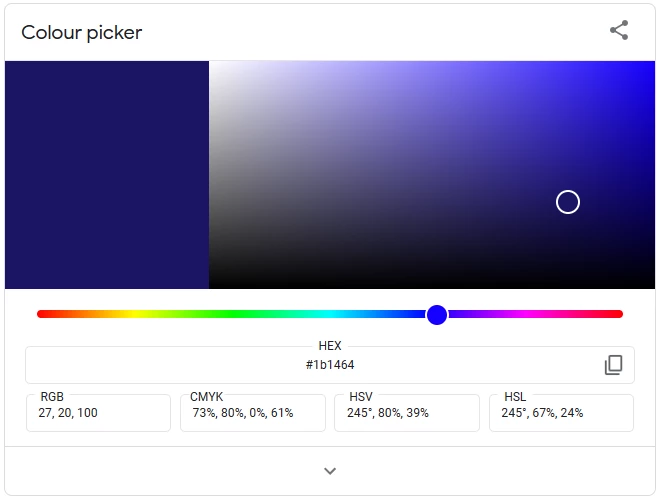Click the dark blue colour preview swatch
Image resolution: width=660 pixels, height=500 pixels.
point(107,175)
